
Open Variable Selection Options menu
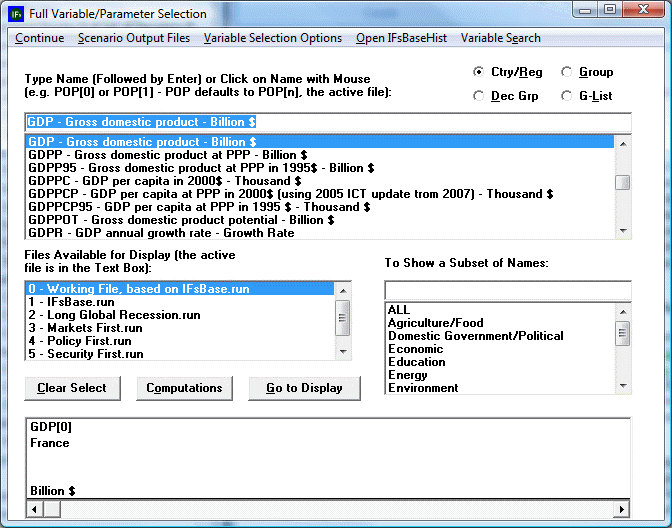273,38
